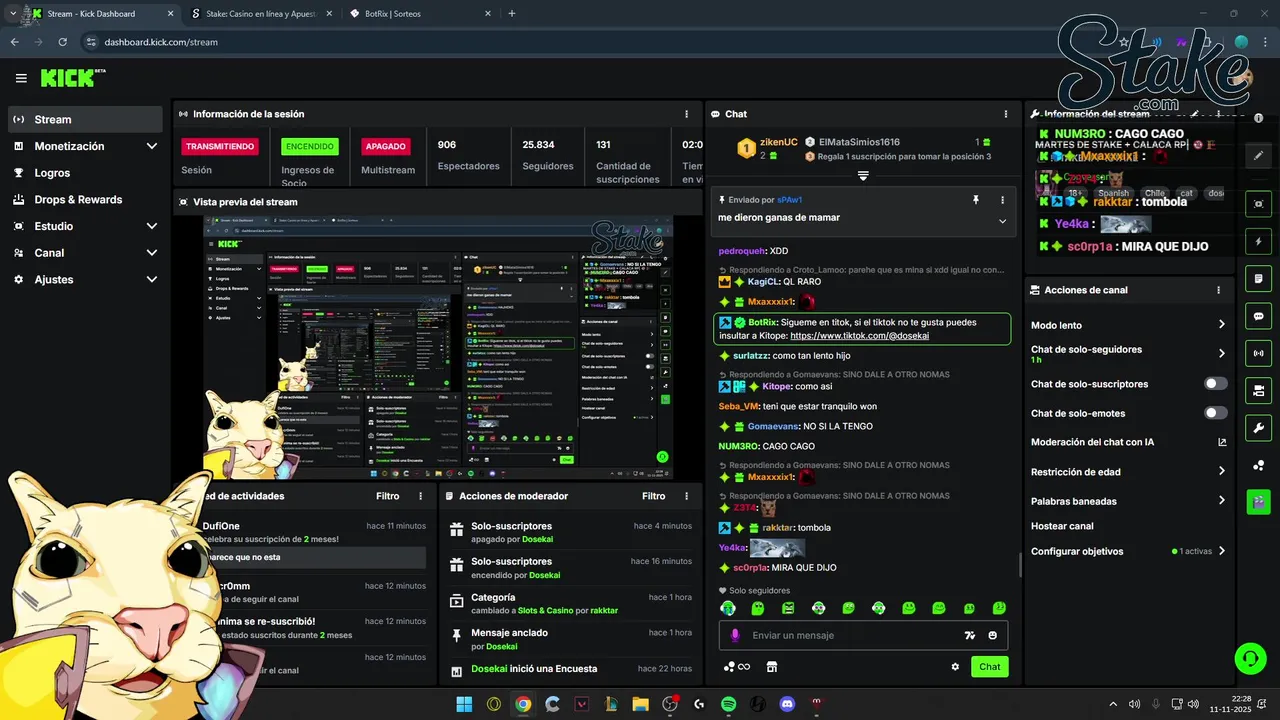1280x720 pixels.
Task: Click the broadcast signal icon in the right rail
Action: point(1258,353)
